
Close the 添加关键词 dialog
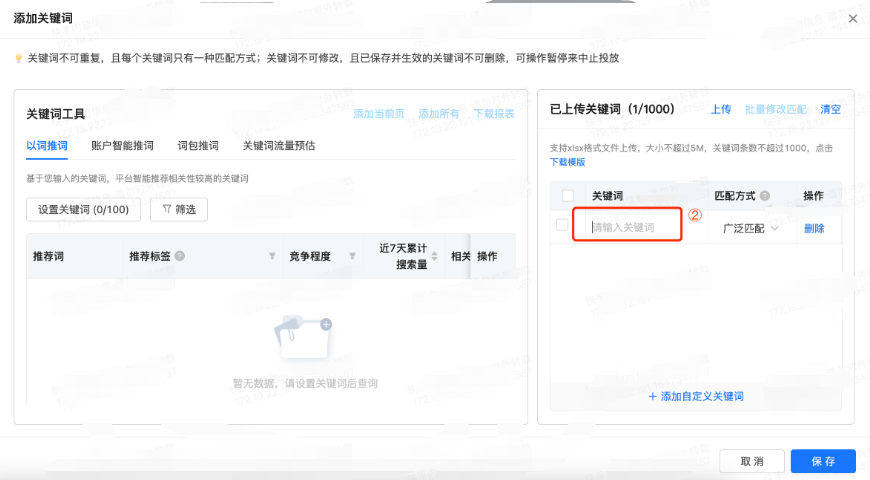point(853,18)
